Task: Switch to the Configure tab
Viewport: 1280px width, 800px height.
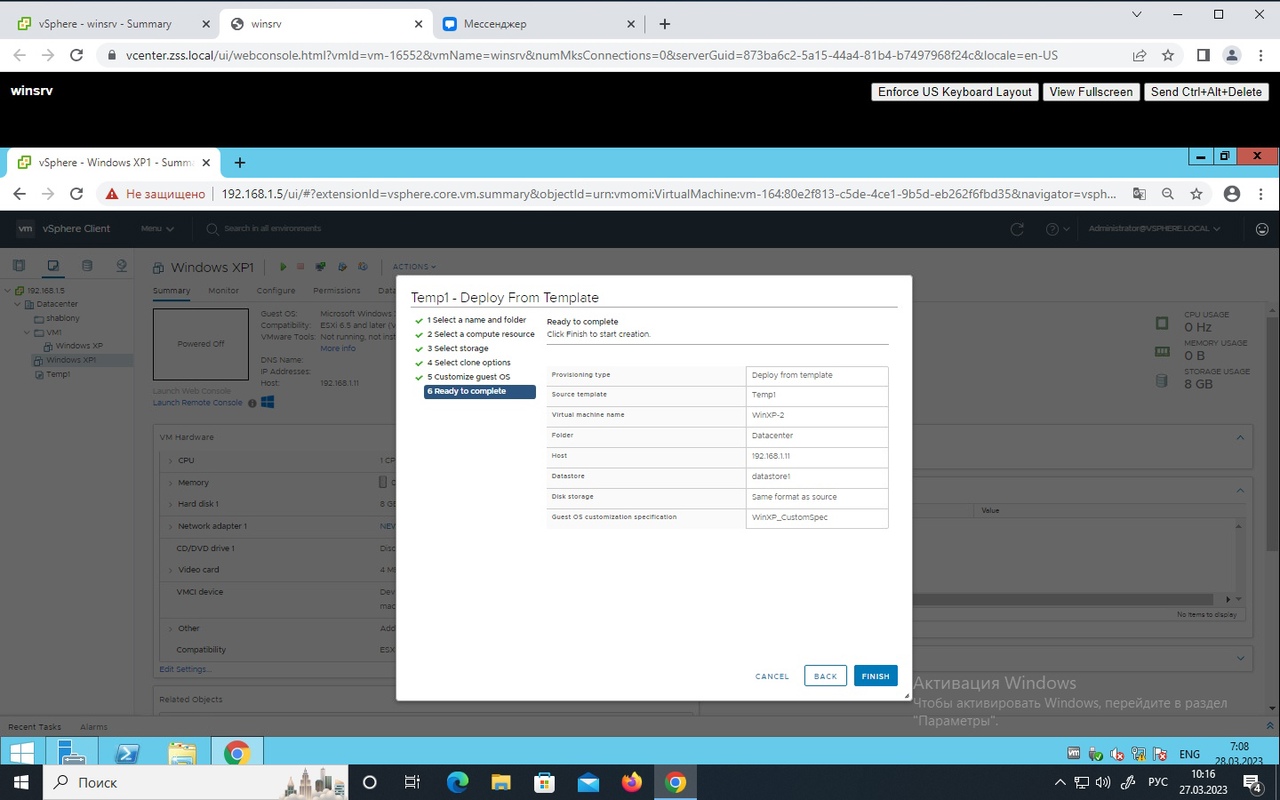Action: pyautogui.click(x=276, y=290)
